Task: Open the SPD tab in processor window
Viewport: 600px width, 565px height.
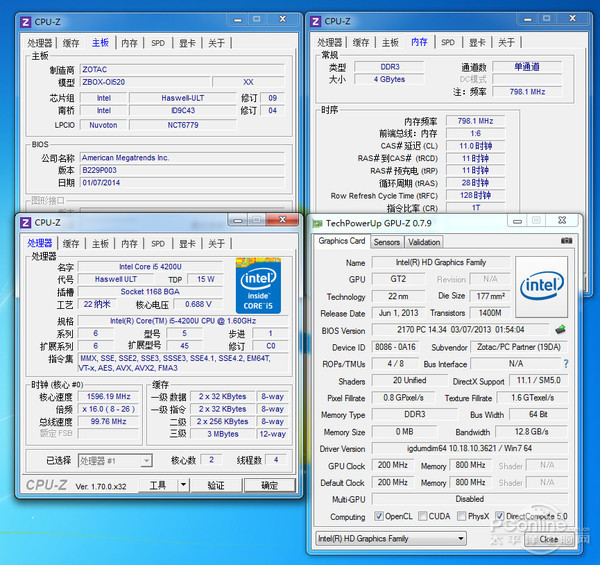Action: coord(158,243)
